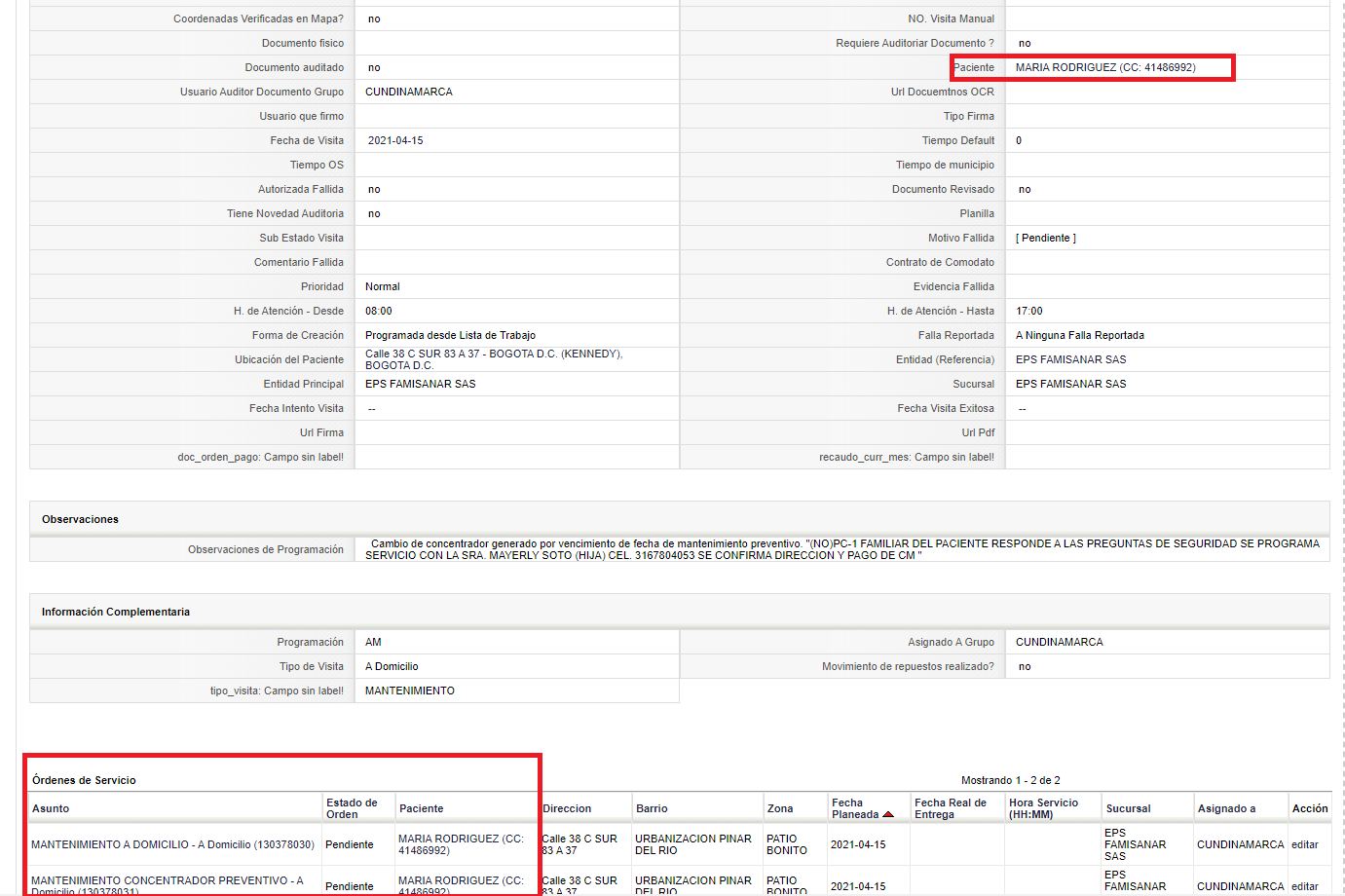The image size is (1345, 896).
Task: Click the Paciente column header in orders table
Action: [x=421, y=808]
